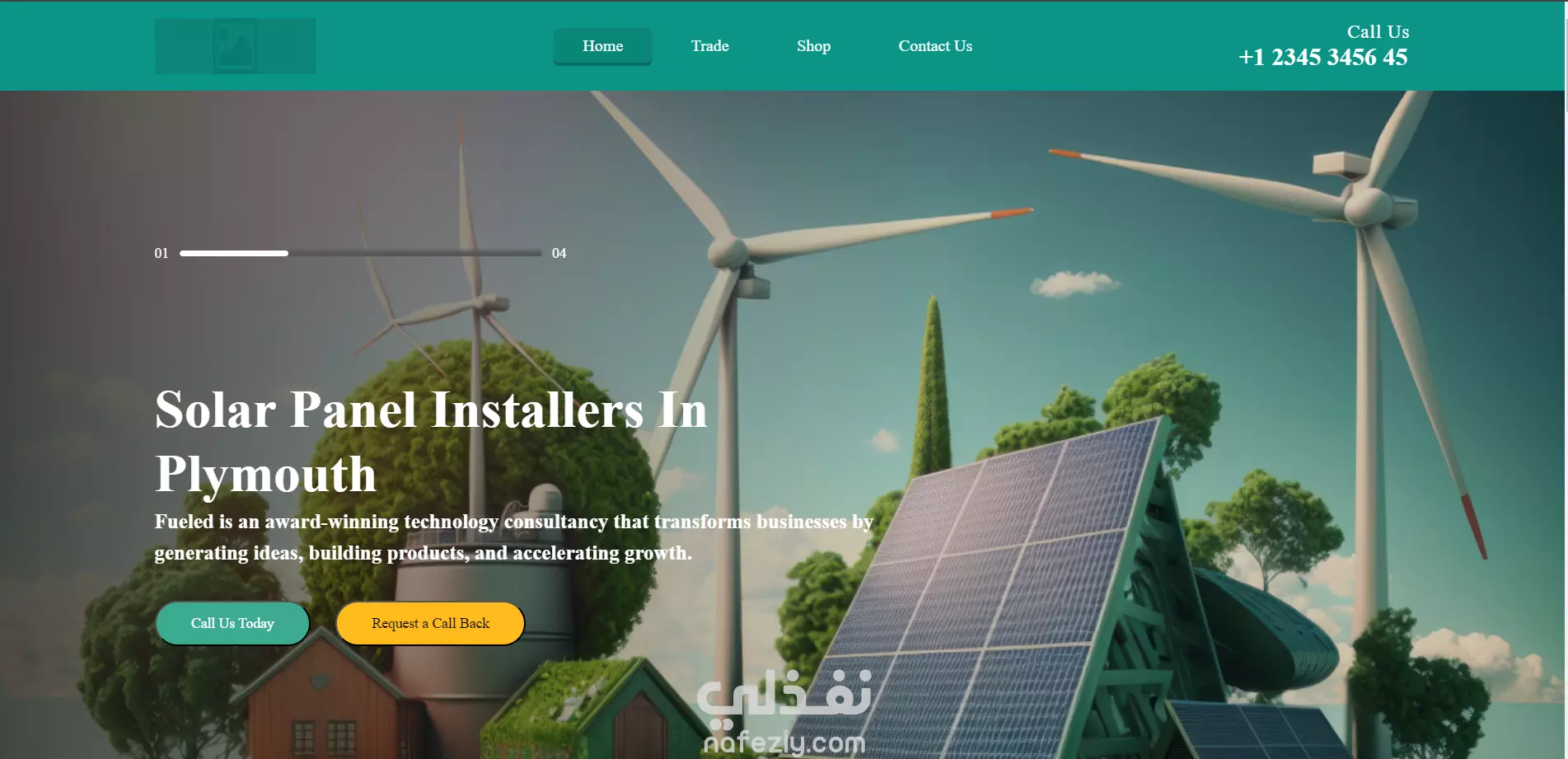Click the Call Us label in header
1568x759 pixels.
click(1378, 31)
